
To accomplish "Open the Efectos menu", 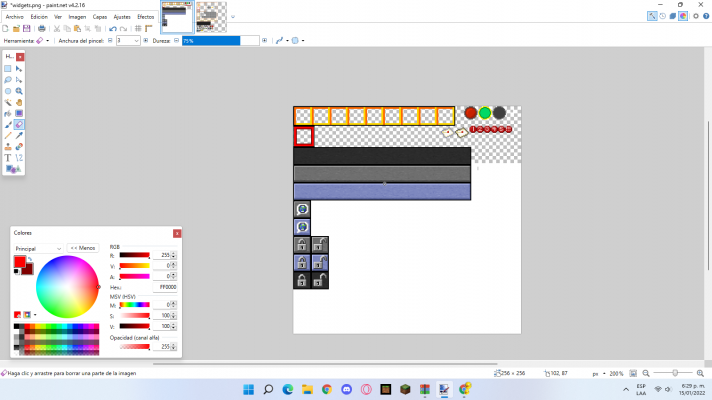I will coord(145,17).
